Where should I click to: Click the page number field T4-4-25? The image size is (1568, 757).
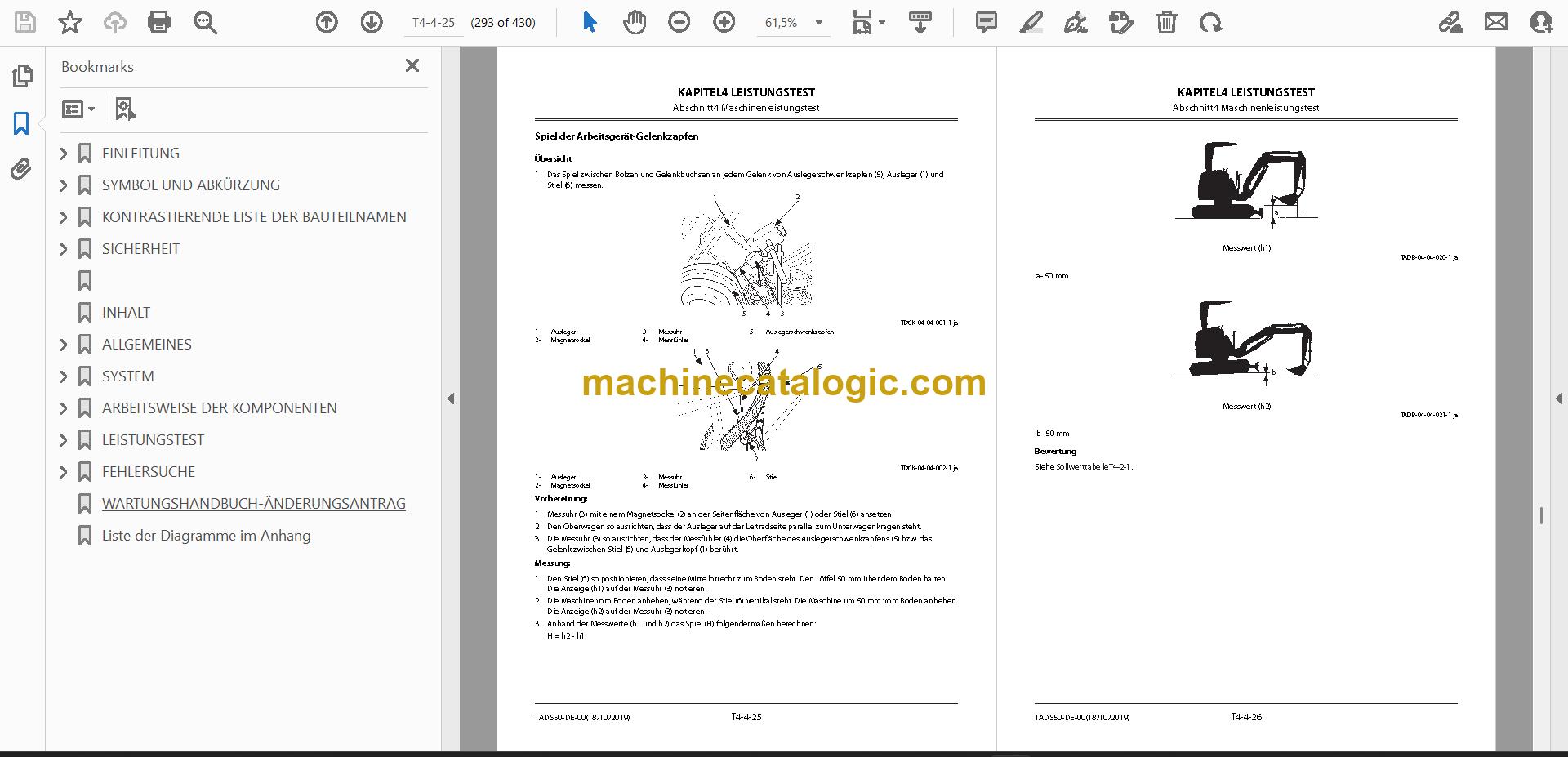tap(434, 23)
